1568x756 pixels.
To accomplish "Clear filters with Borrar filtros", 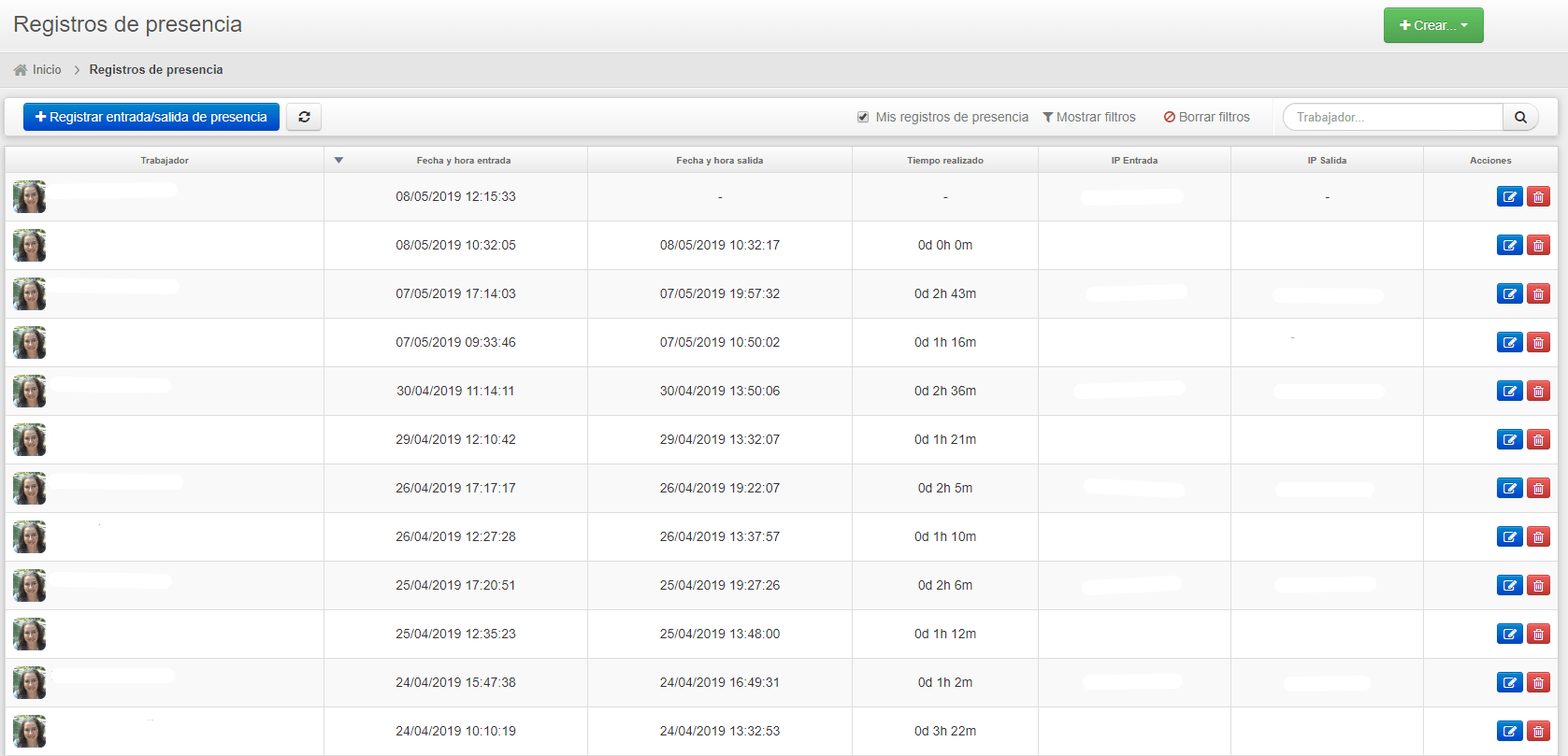I will (x=1207, y=117).
